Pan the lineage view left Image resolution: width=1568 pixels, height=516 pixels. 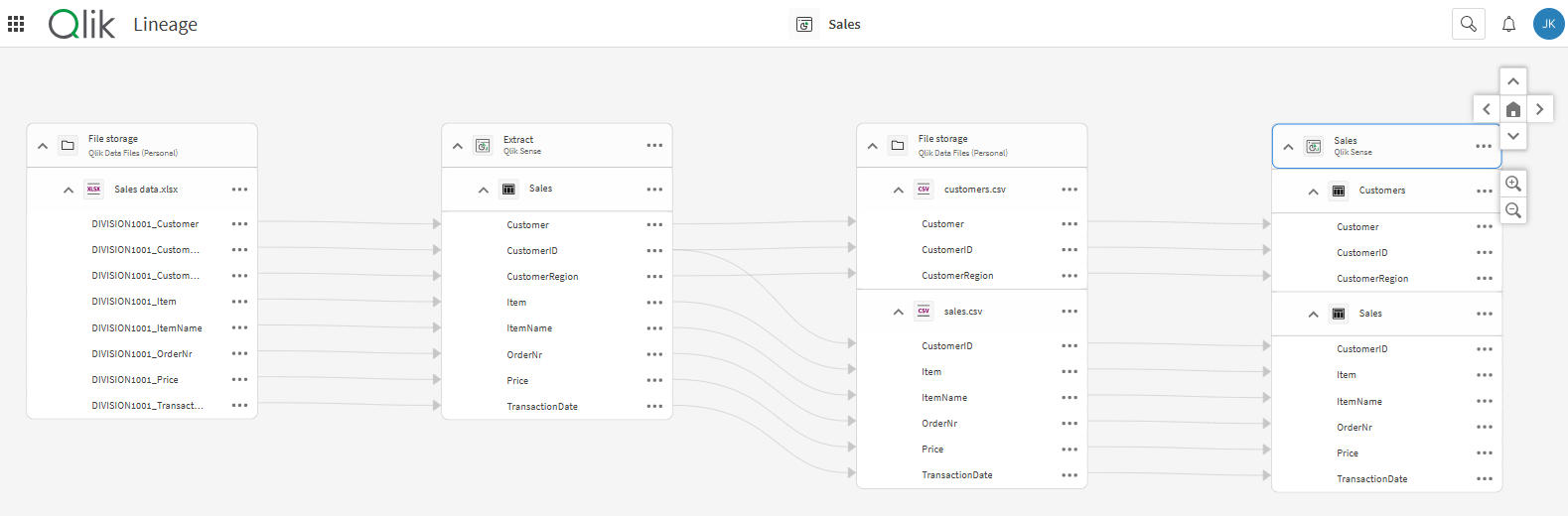click(1486, 109)
